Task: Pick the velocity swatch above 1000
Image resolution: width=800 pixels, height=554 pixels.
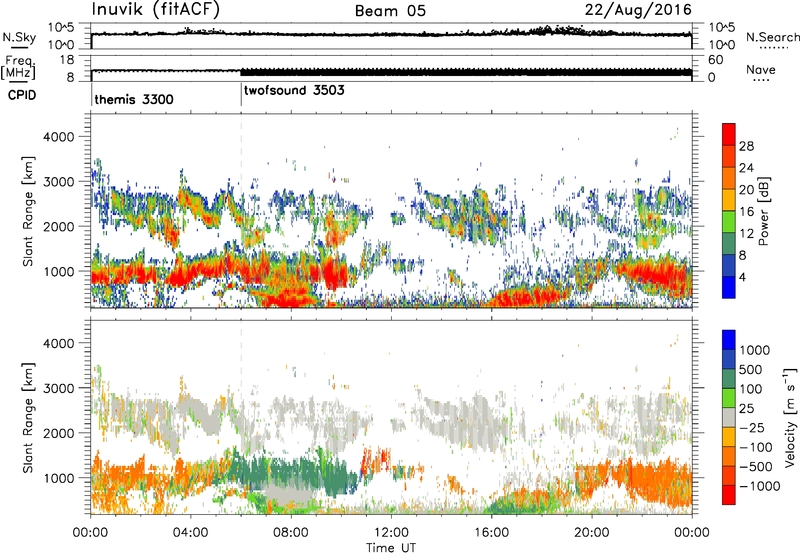Action: 729,340
